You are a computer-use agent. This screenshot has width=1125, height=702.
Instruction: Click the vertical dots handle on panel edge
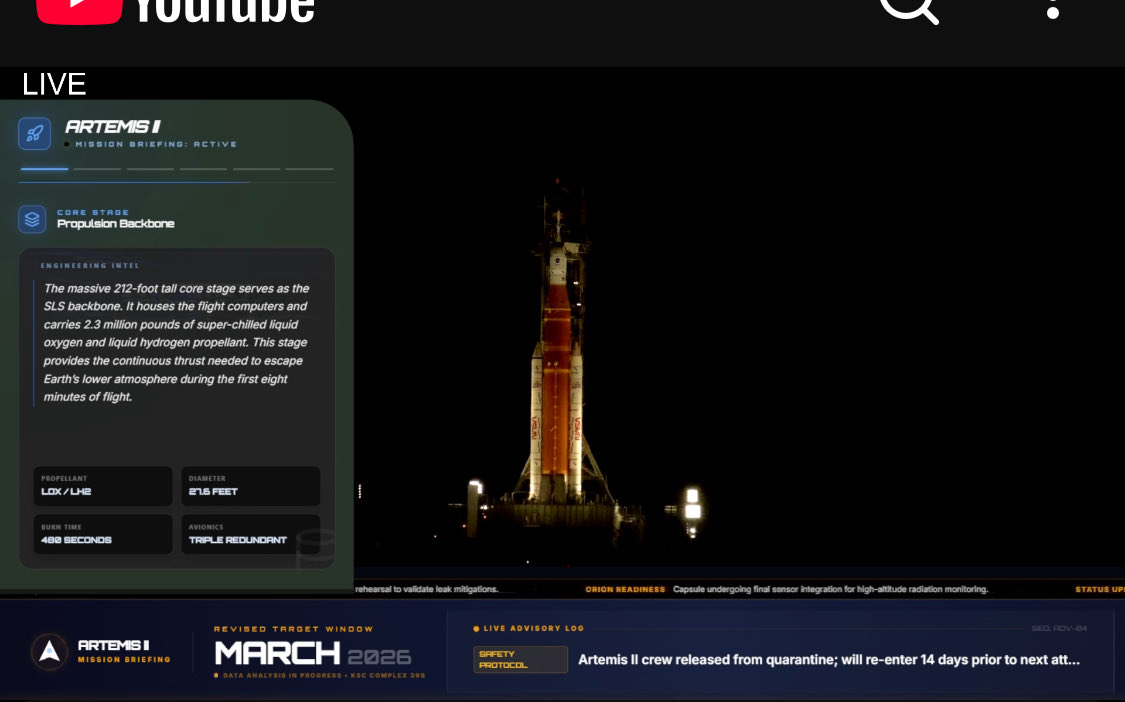[359, 492]
